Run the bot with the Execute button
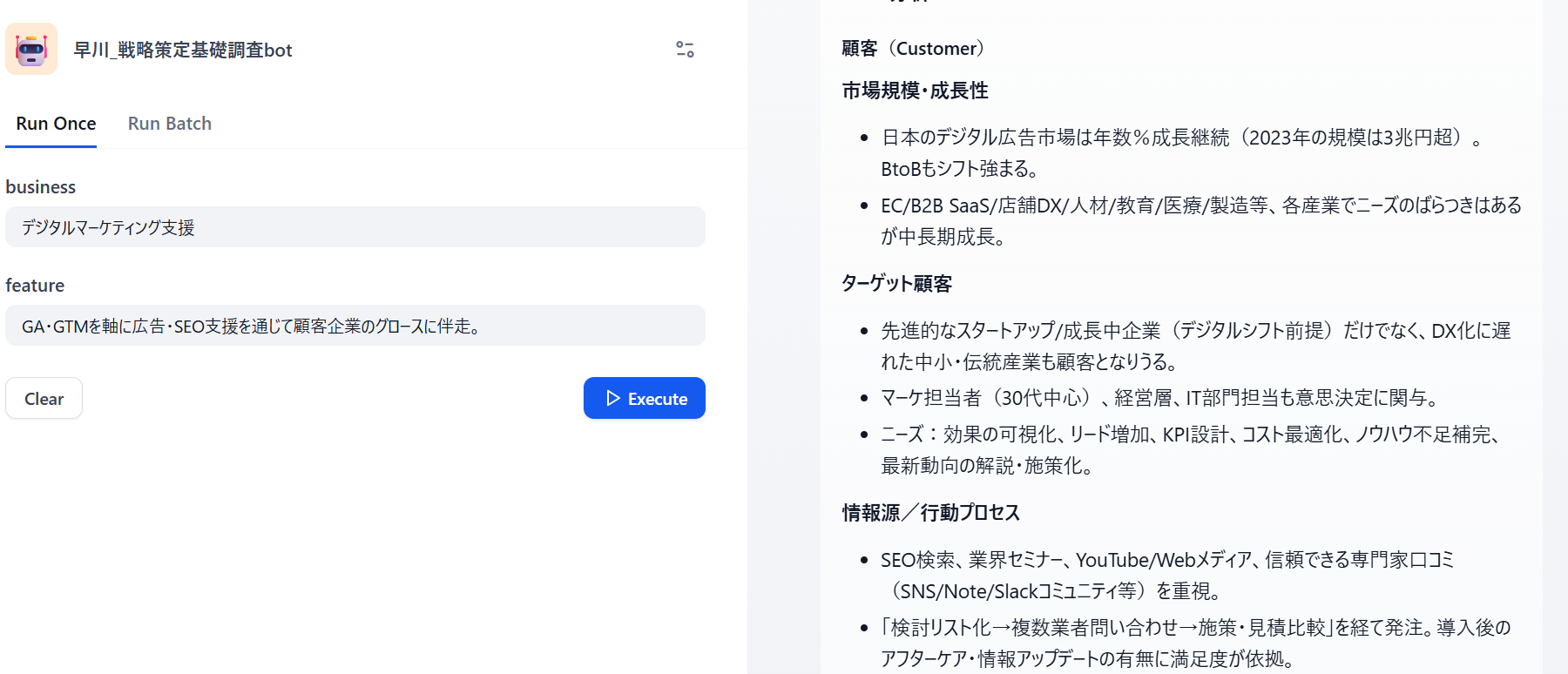The height and width of the screenshot is (674, 1568). tap(645, 398)
